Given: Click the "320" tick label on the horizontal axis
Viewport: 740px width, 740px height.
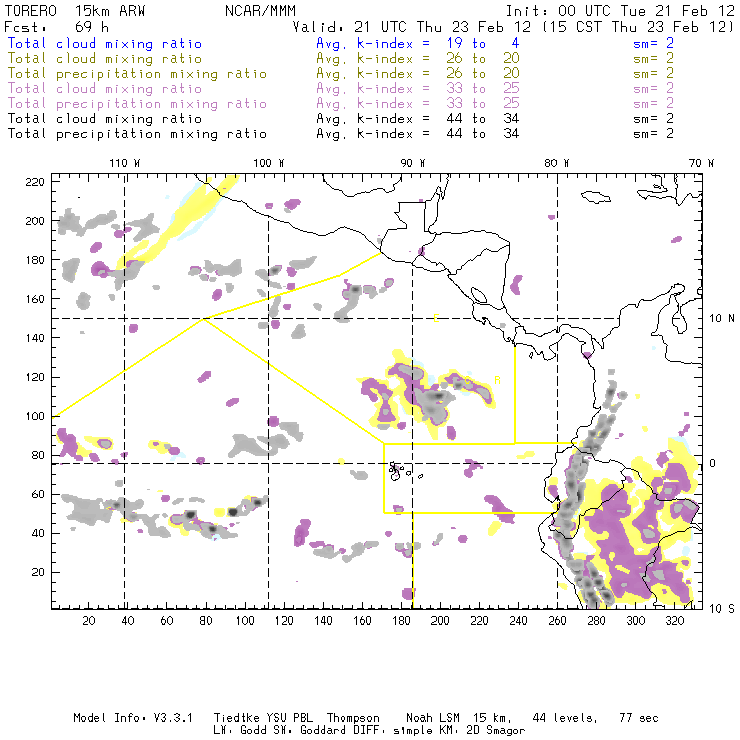Looking at the screenshot, I should click(674, 621).
